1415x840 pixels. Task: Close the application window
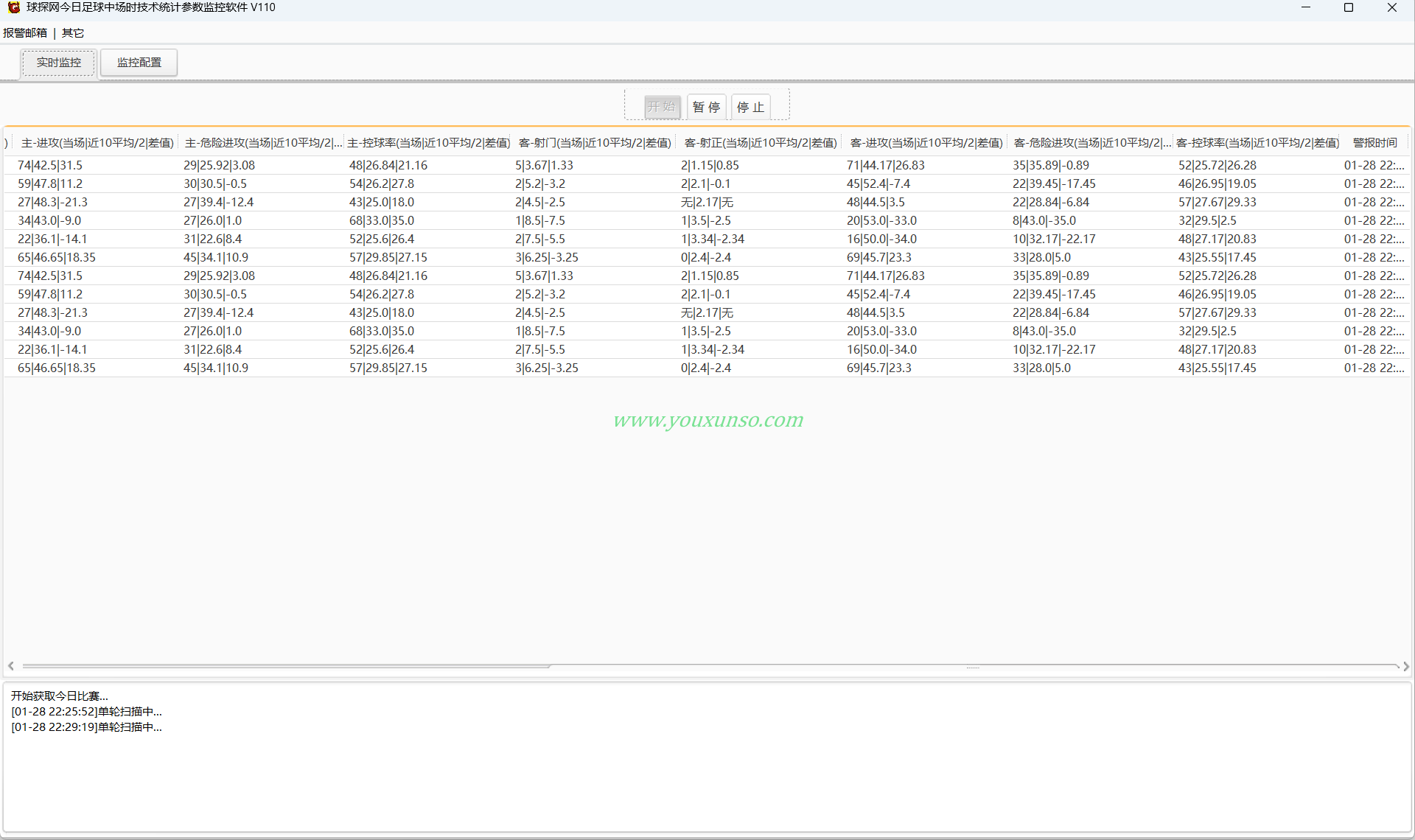coord(1392,7)
